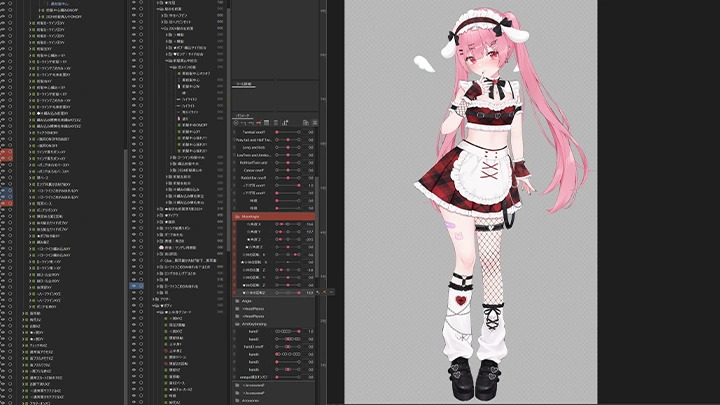Select the hand3 onoff parameter name
Image resolution: width=720 pixels, height=405 pixels.
[x=253, y=347]
